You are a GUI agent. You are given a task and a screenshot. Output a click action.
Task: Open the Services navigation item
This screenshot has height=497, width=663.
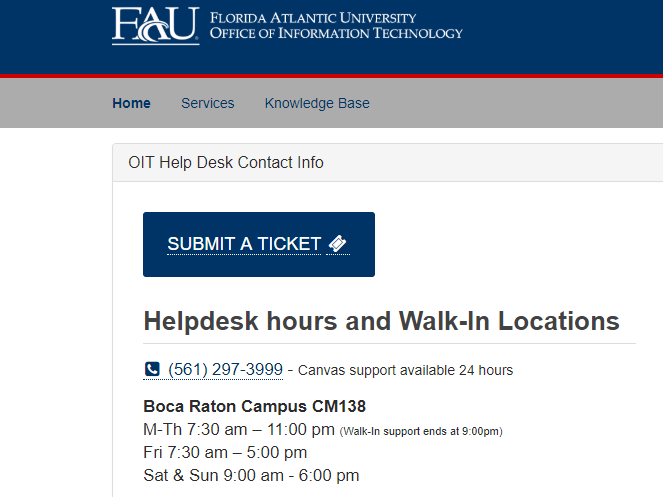207,103
